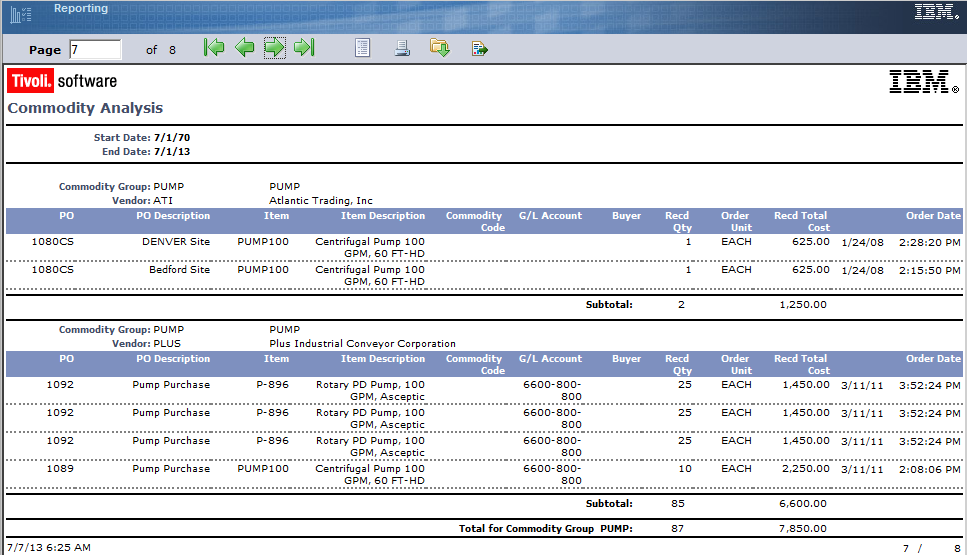The height and width of the screenshot is (555, 967).
Task: Click the export report document icon
Action: (x=479, y=48)
